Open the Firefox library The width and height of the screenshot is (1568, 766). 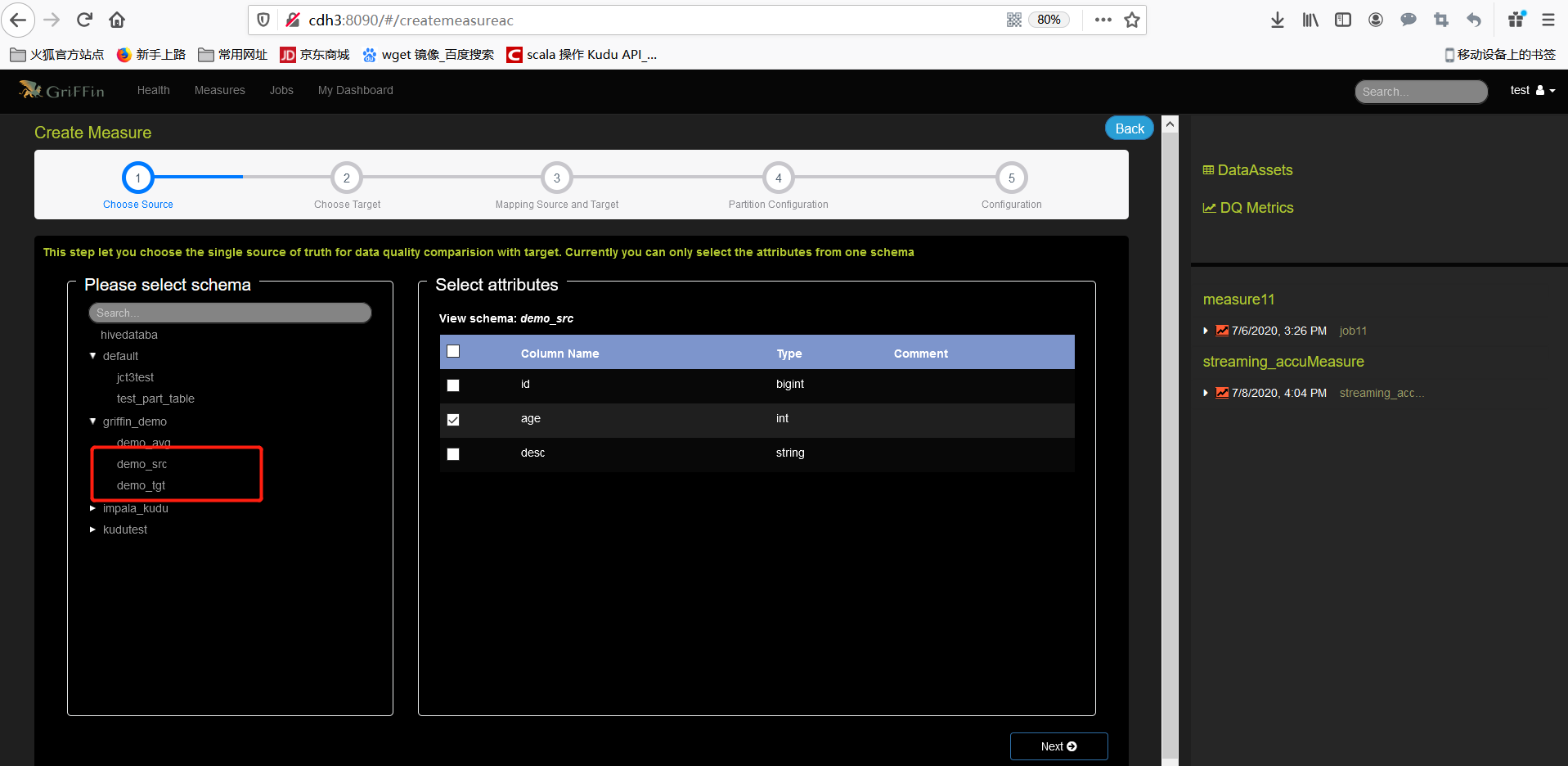(x=1310, y=20)
